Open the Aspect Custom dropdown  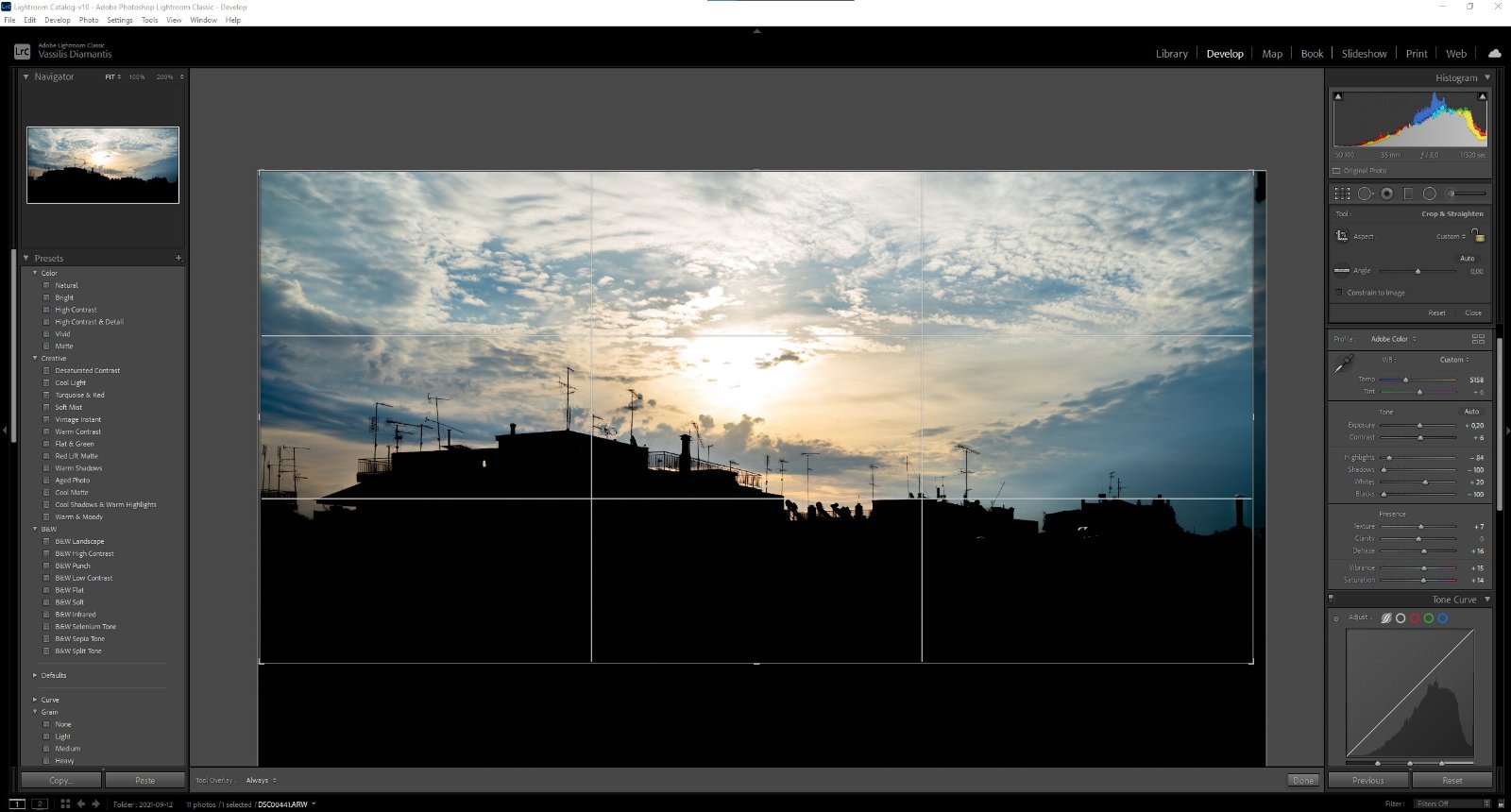(x=1452, y=236)
